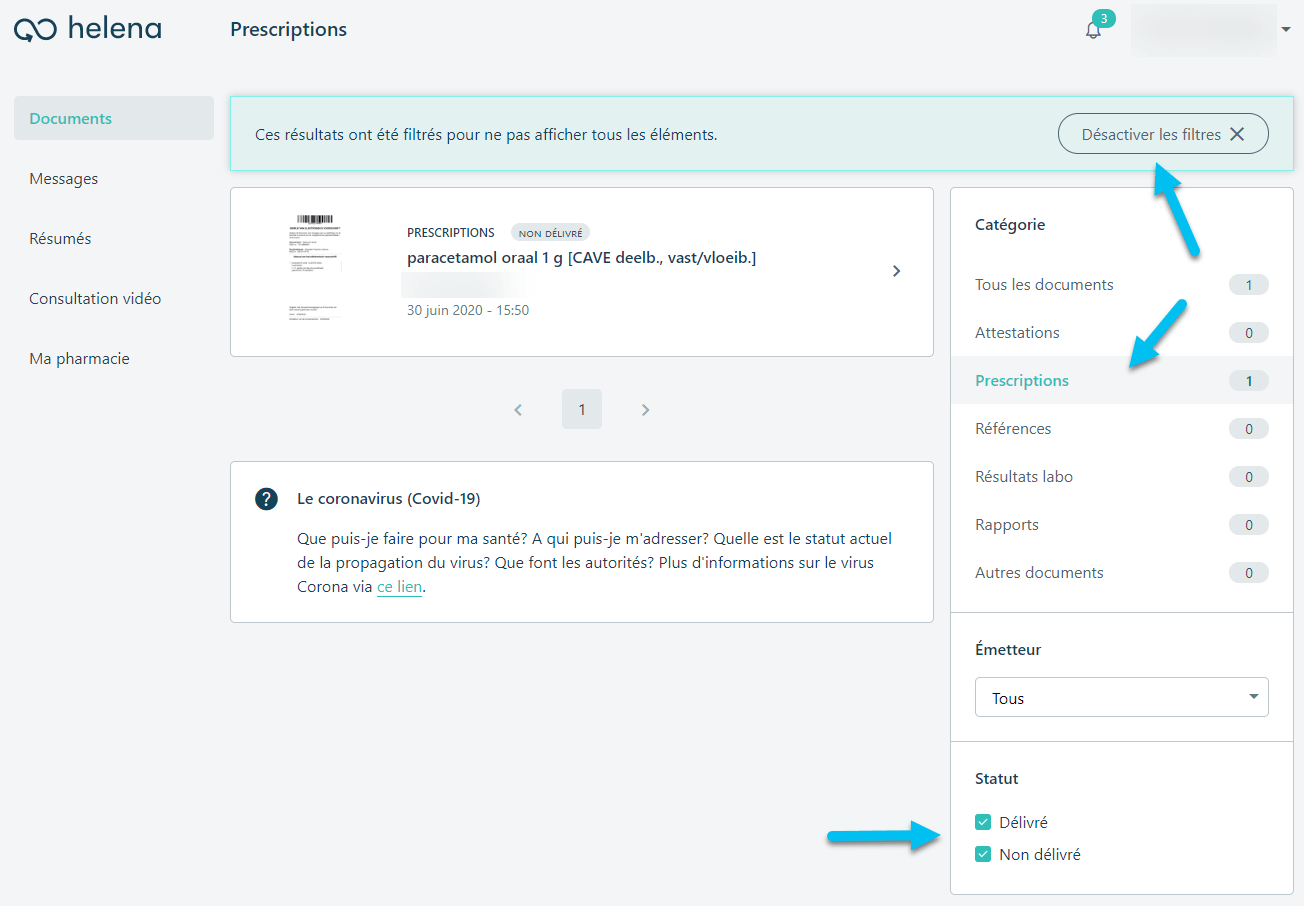1304x906 pixels.
Task: Select Tous les documents category
Action: pyautogui.click(x=1122, y=285)
